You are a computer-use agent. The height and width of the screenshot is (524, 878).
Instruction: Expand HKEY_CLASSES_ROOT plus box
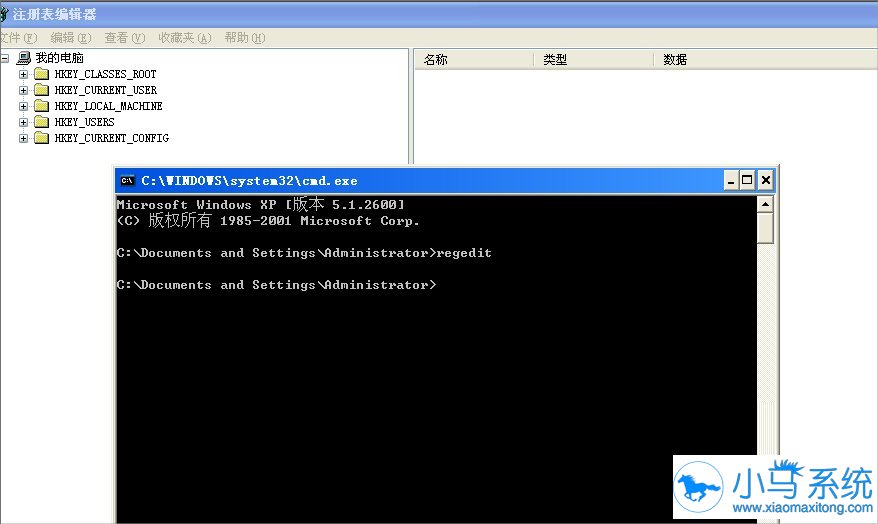(23, 74)
